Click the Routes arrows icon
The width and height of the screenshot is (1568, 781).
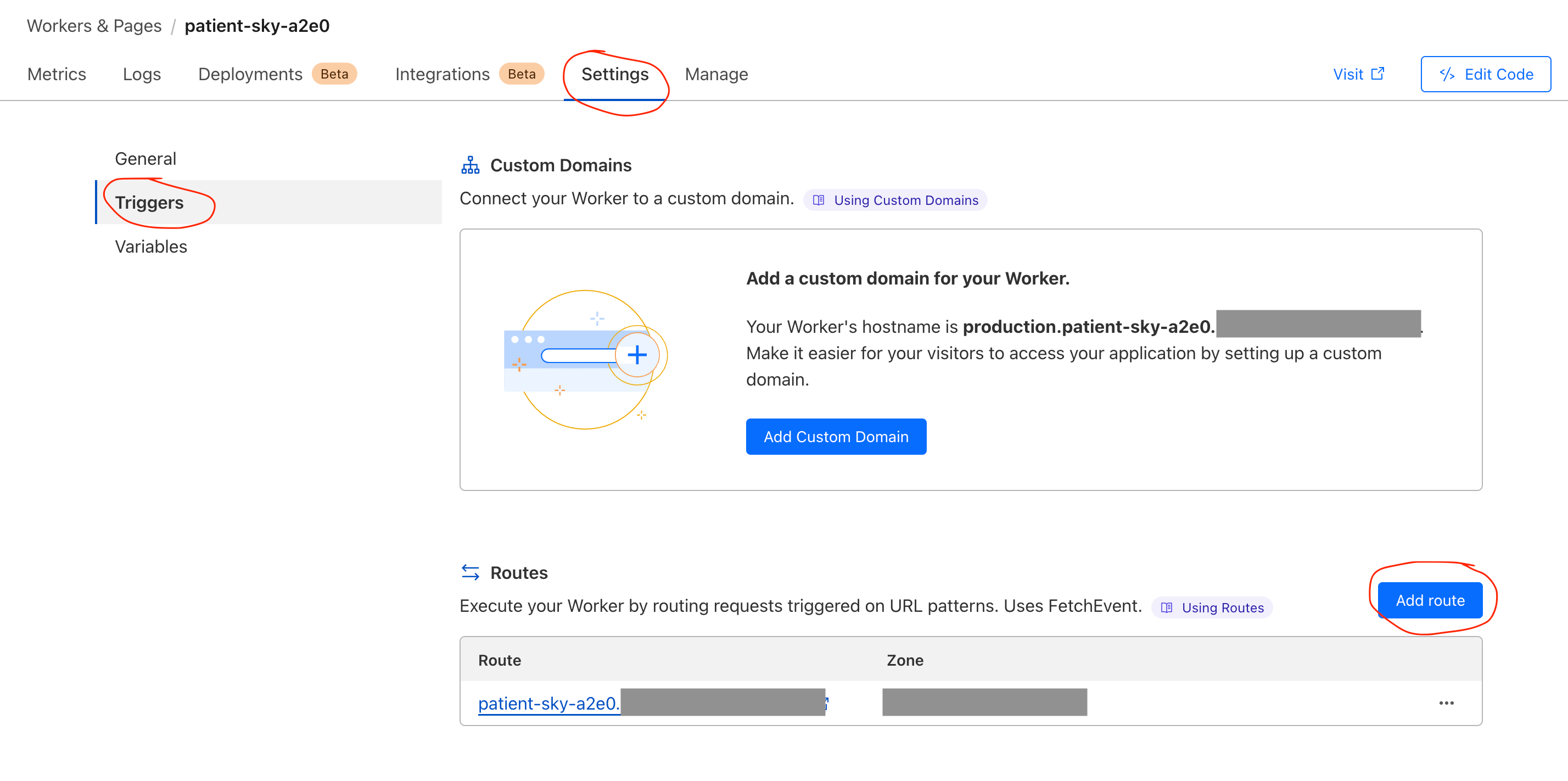pyautogui.click(x=470, y=572)
